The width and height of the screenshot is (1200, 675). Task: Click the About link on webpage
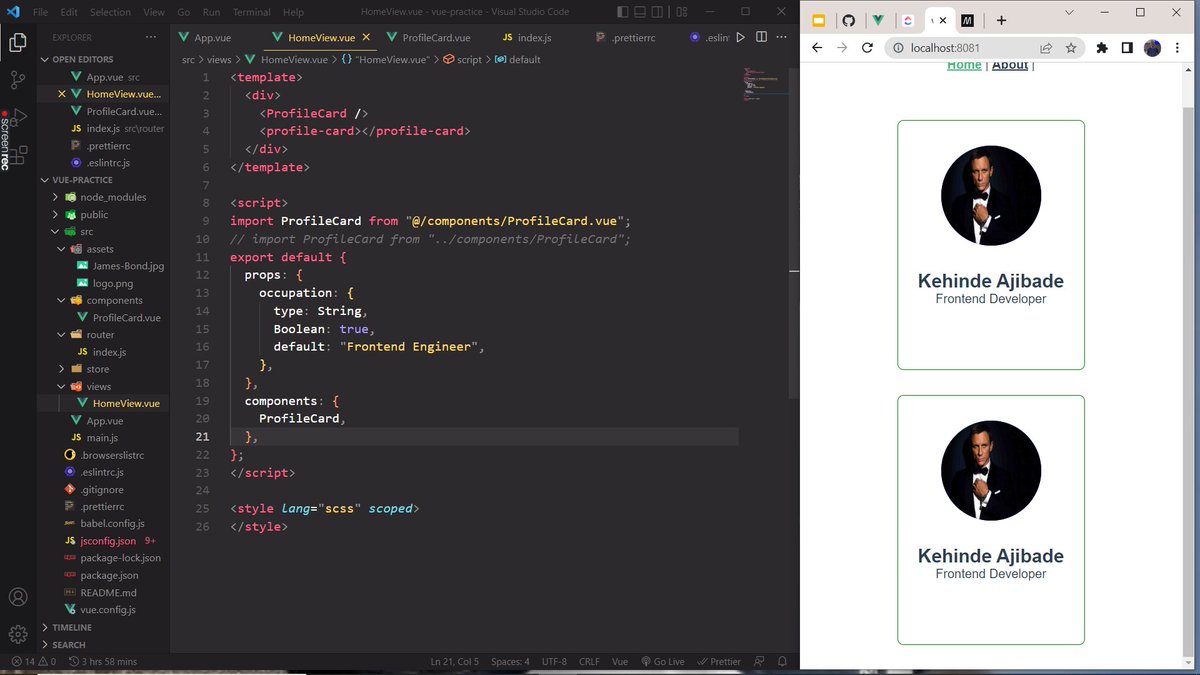(1010, 65)
